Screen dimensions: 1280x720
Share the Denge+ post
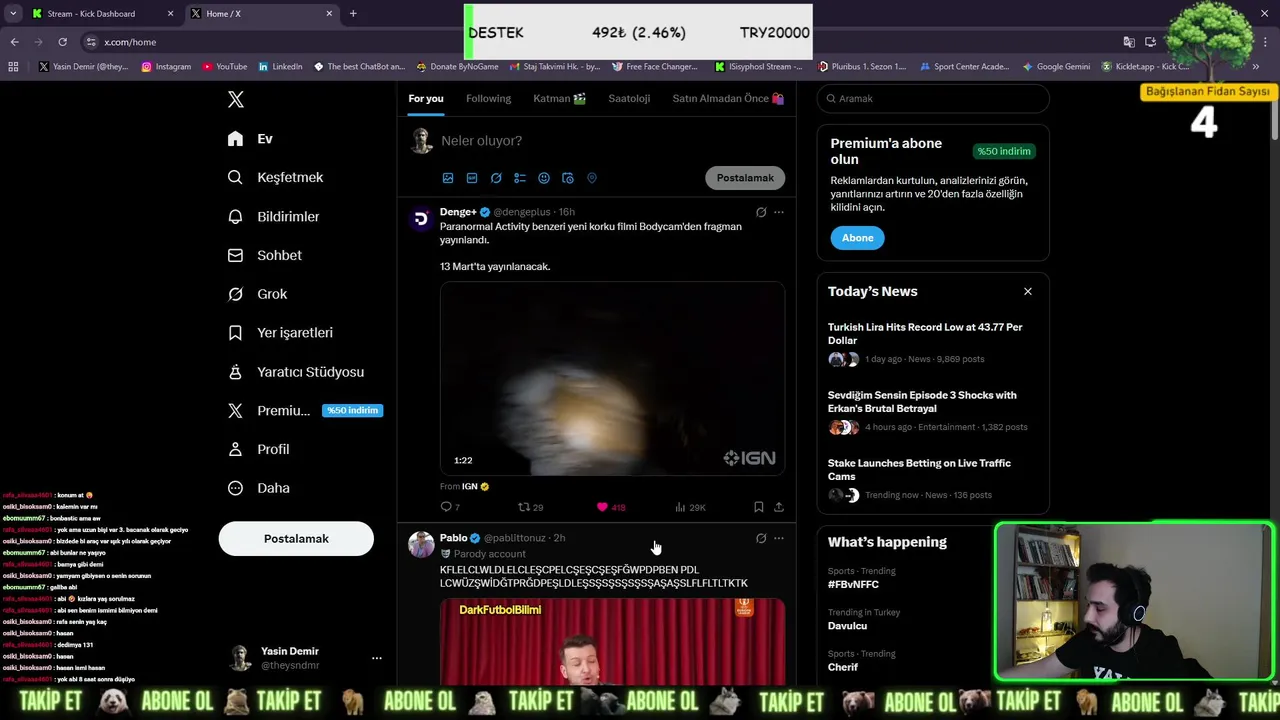(779, 507)
